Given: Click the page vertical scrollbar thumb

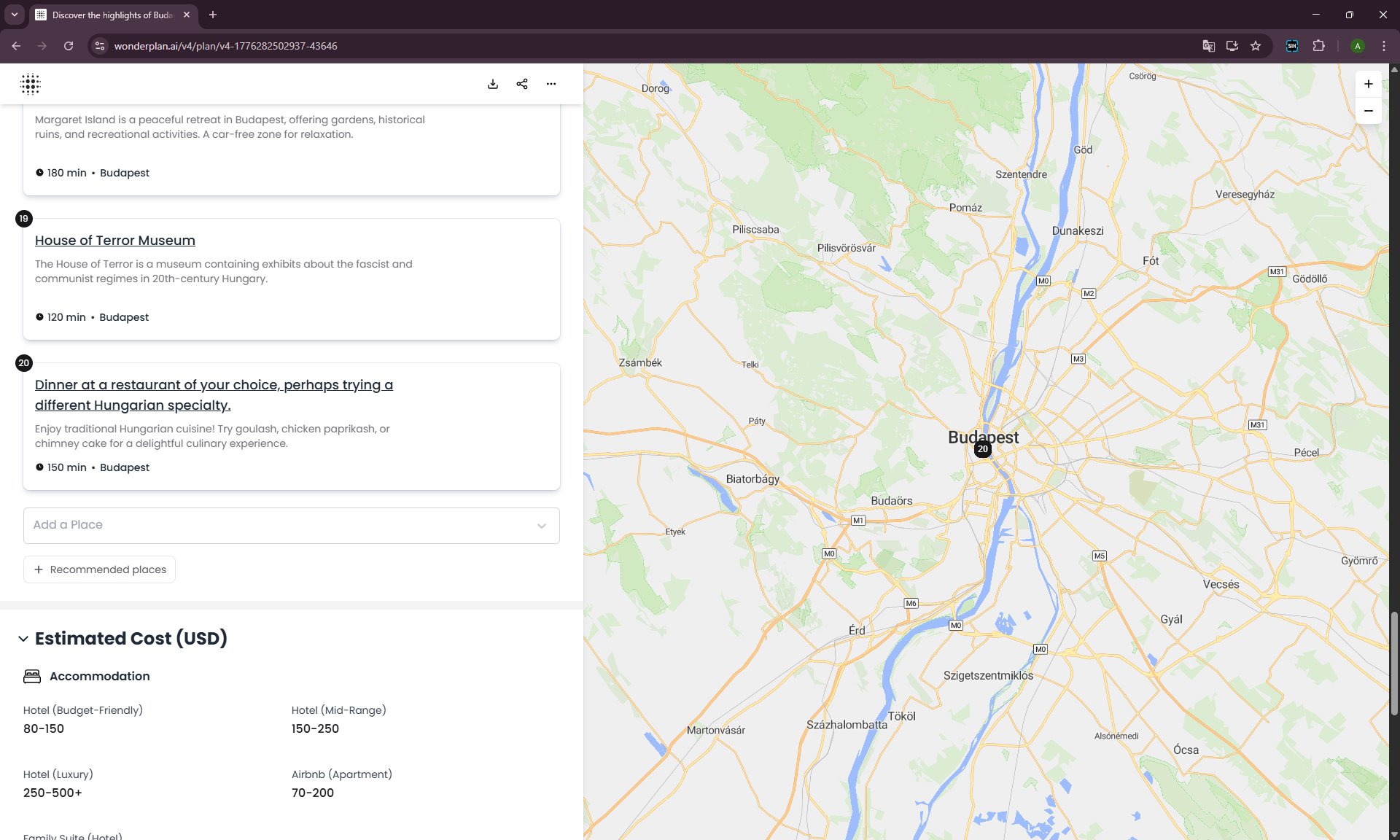Looking at the screenshot, I should 1394,664.
